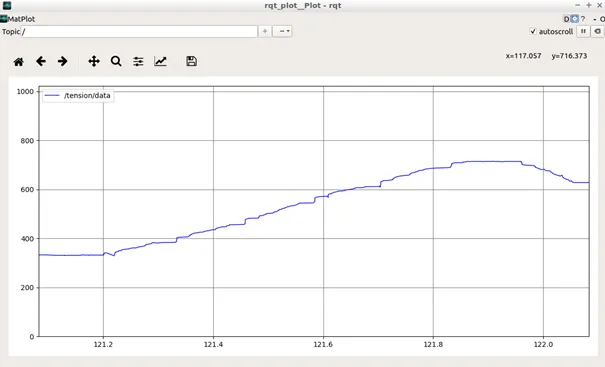
Task: Open the remove-topic minus dropdown
Action: 282,31
